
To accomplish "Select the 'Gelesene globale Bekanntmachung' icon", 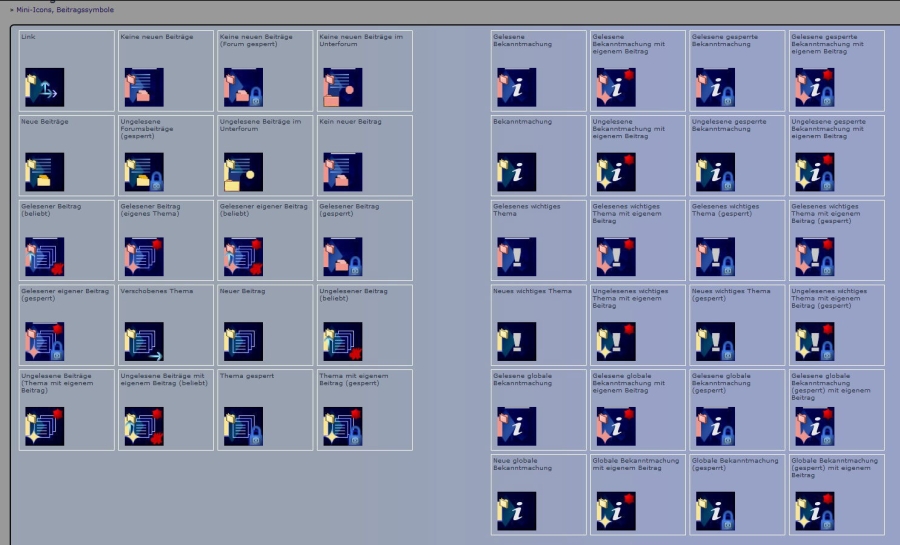I will [516, 427].
